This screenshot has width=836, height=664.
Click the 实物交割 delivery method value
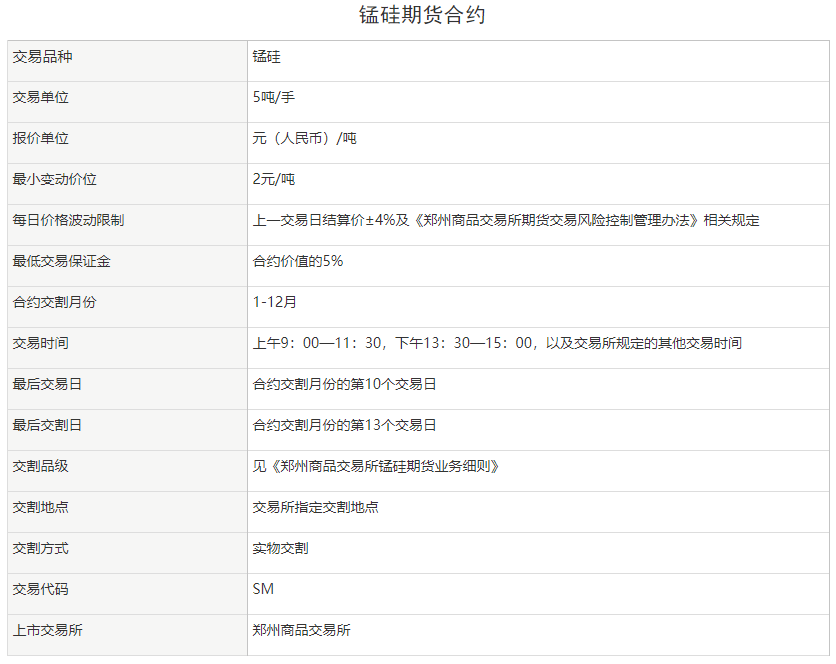[281, 549]
